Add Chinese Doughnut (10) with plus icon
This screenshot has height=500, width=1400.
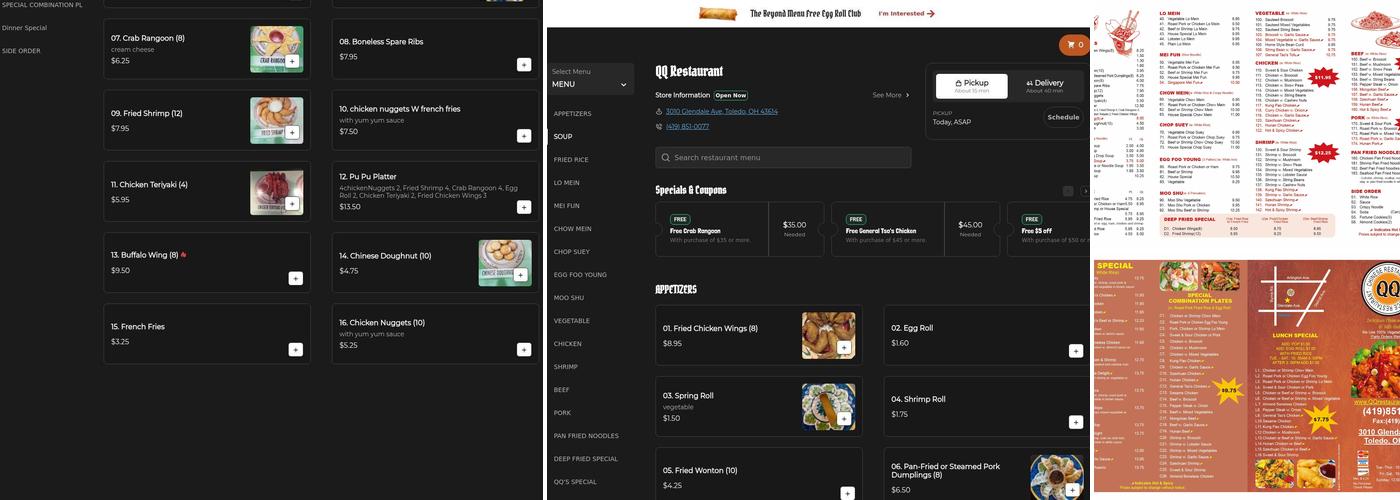(x=520, y=275)
